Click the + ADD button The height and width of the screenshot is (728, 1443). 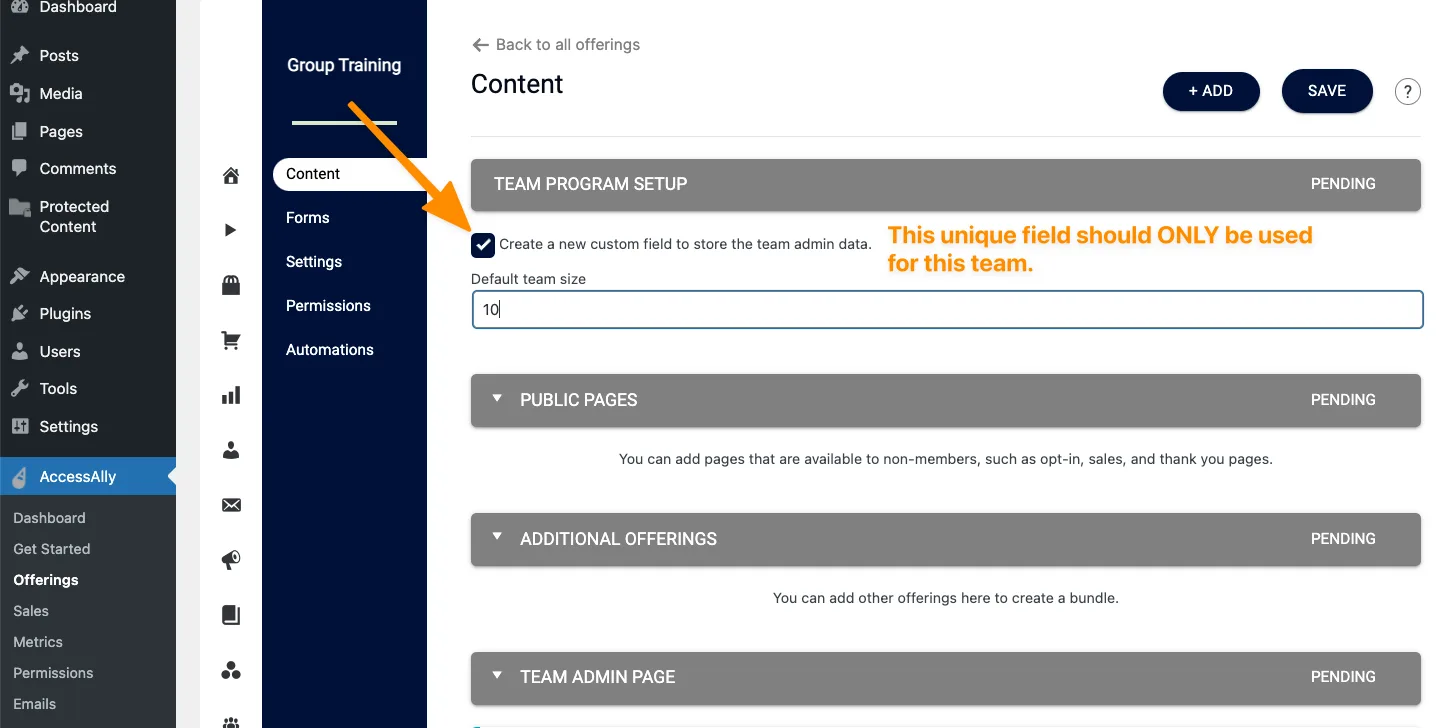1210,91
